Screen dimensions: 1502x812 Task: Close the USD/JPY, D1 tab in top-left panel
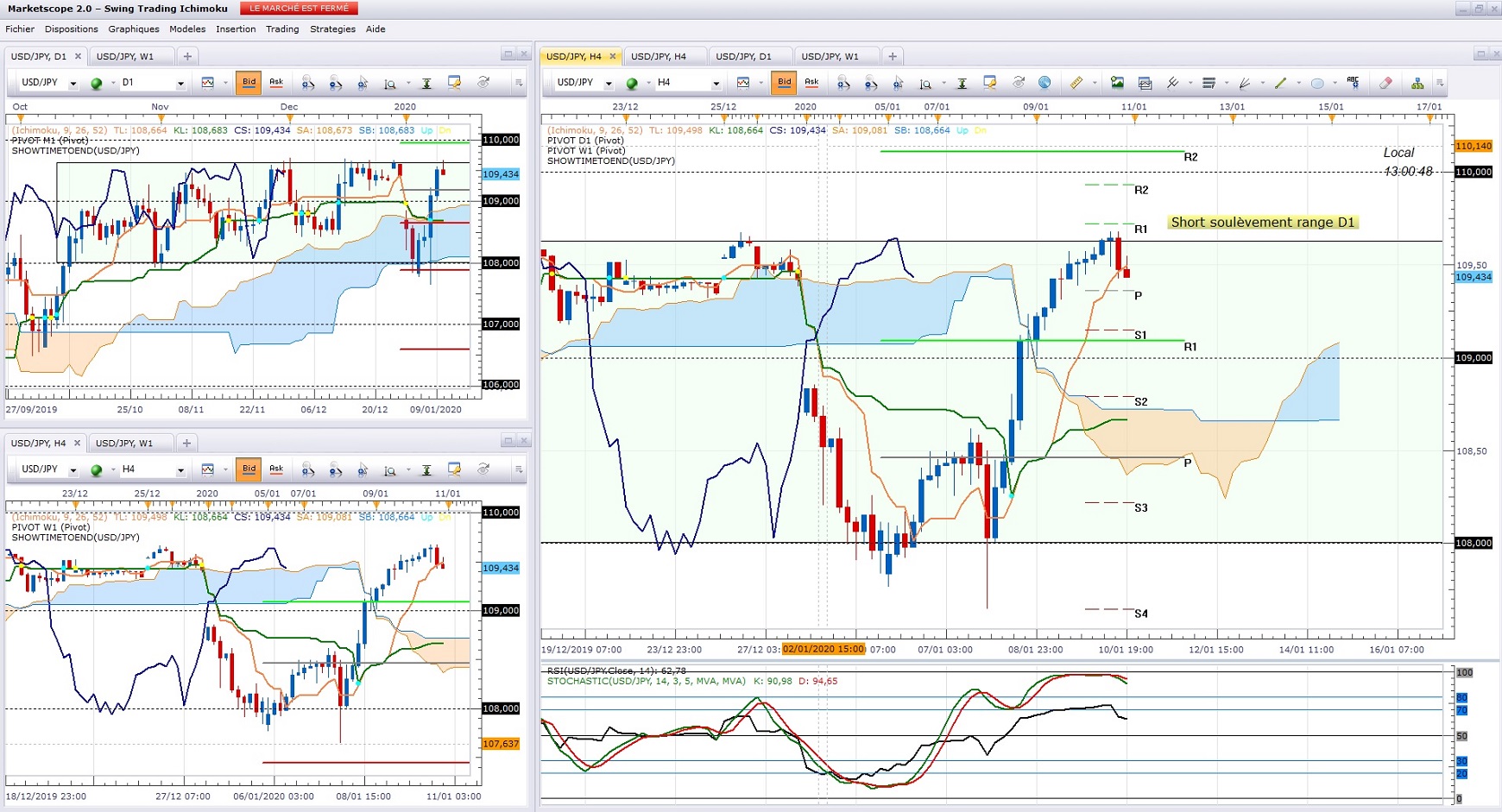[78, 56]
